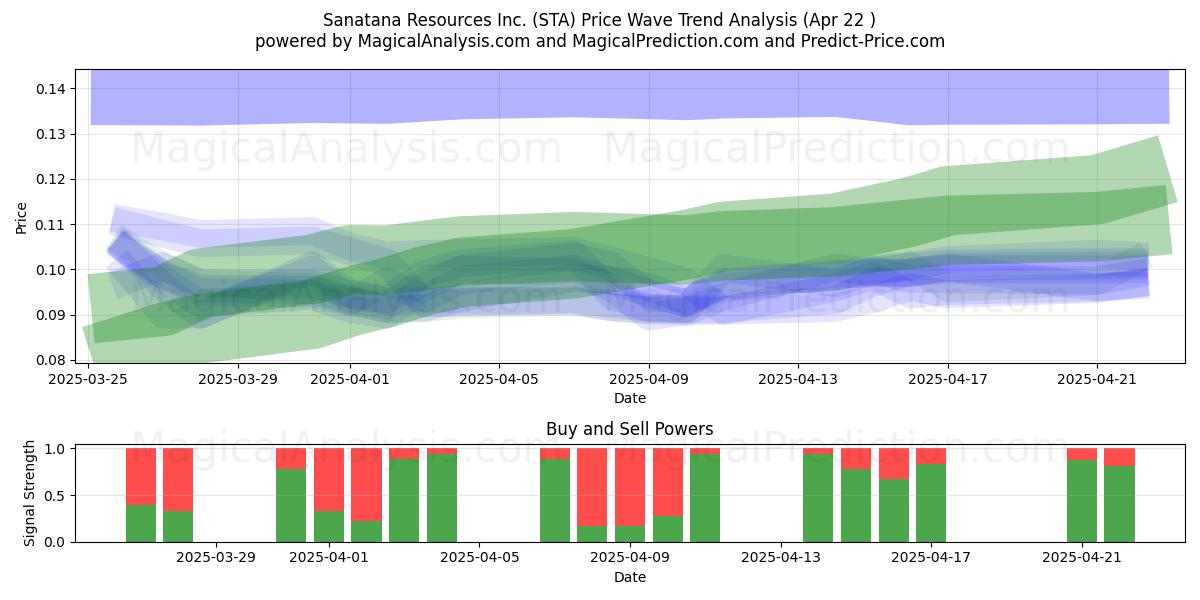Click the 2025-04-13 date tick on price chart

[798, 379]
